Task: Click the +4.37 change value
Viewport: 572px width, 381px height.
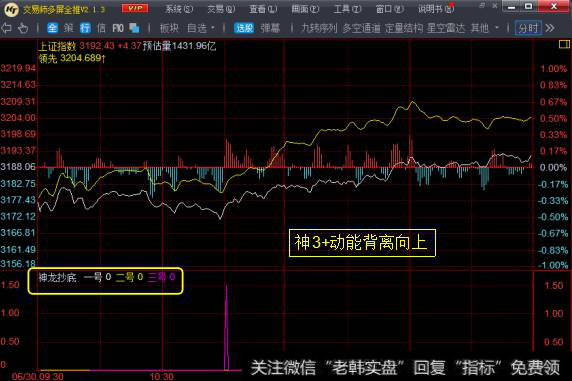Action: point(129,46)
